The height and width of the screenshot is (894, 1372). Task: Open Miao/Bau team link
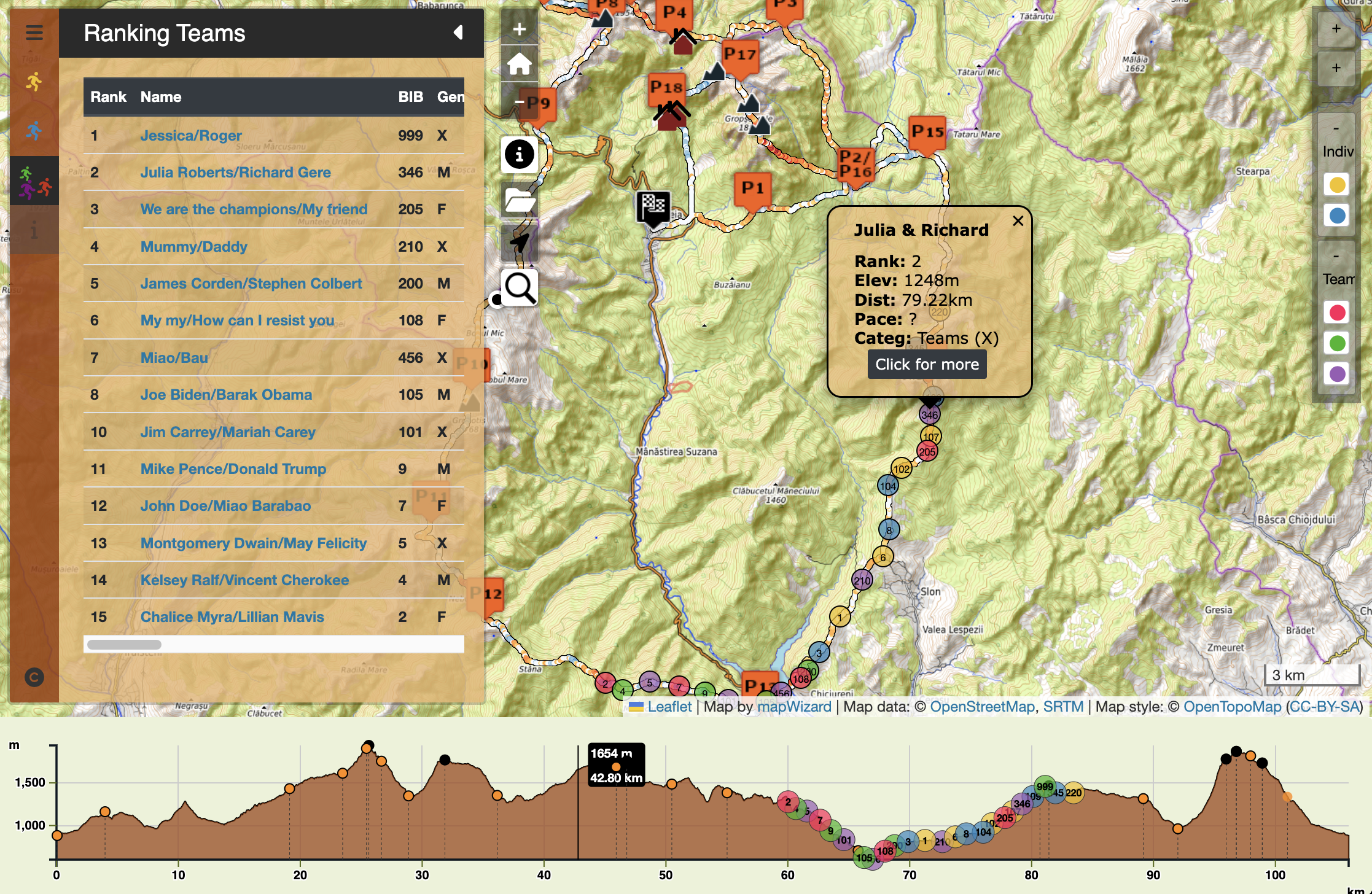174,358
